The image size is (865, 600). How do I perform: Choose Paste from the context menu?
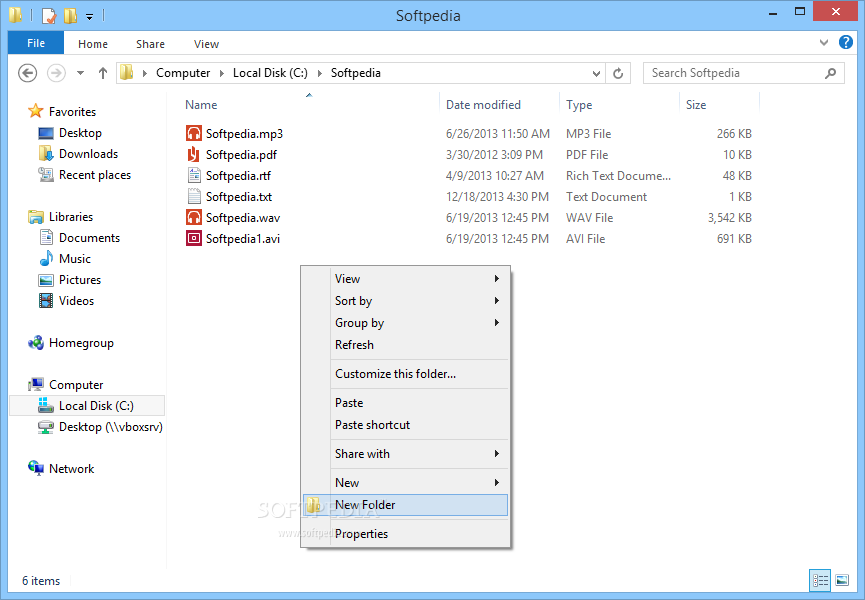[x=405, y=403]
